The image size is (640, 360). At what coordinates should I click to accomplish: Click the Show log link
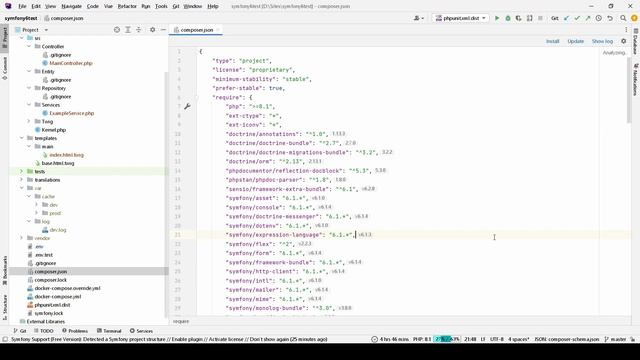602,41
